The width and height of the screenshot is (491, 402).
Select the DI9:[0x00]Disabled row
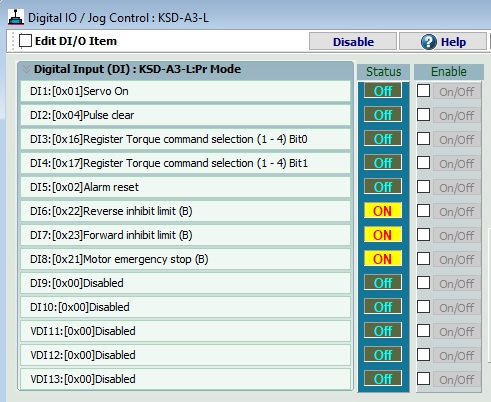[x=185, y=283]
